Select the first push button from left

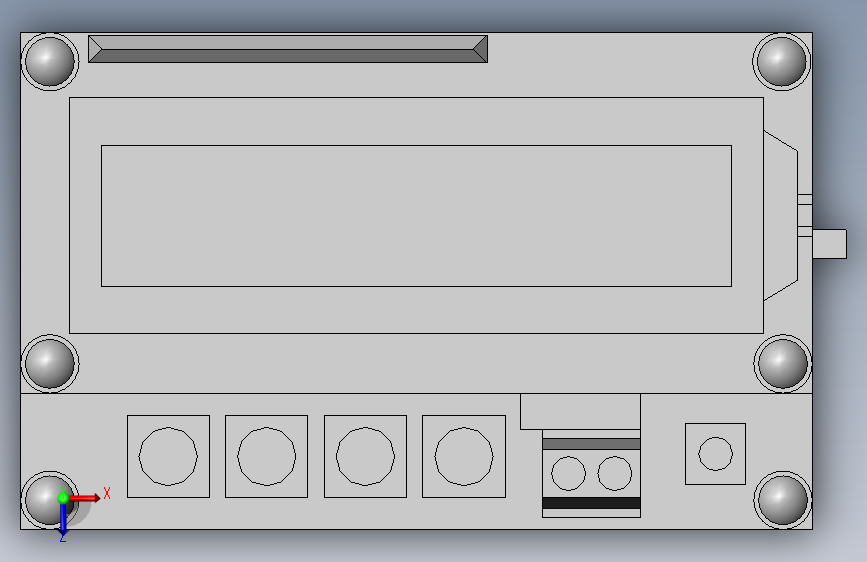pyautogui.click(x=168, y=456)
